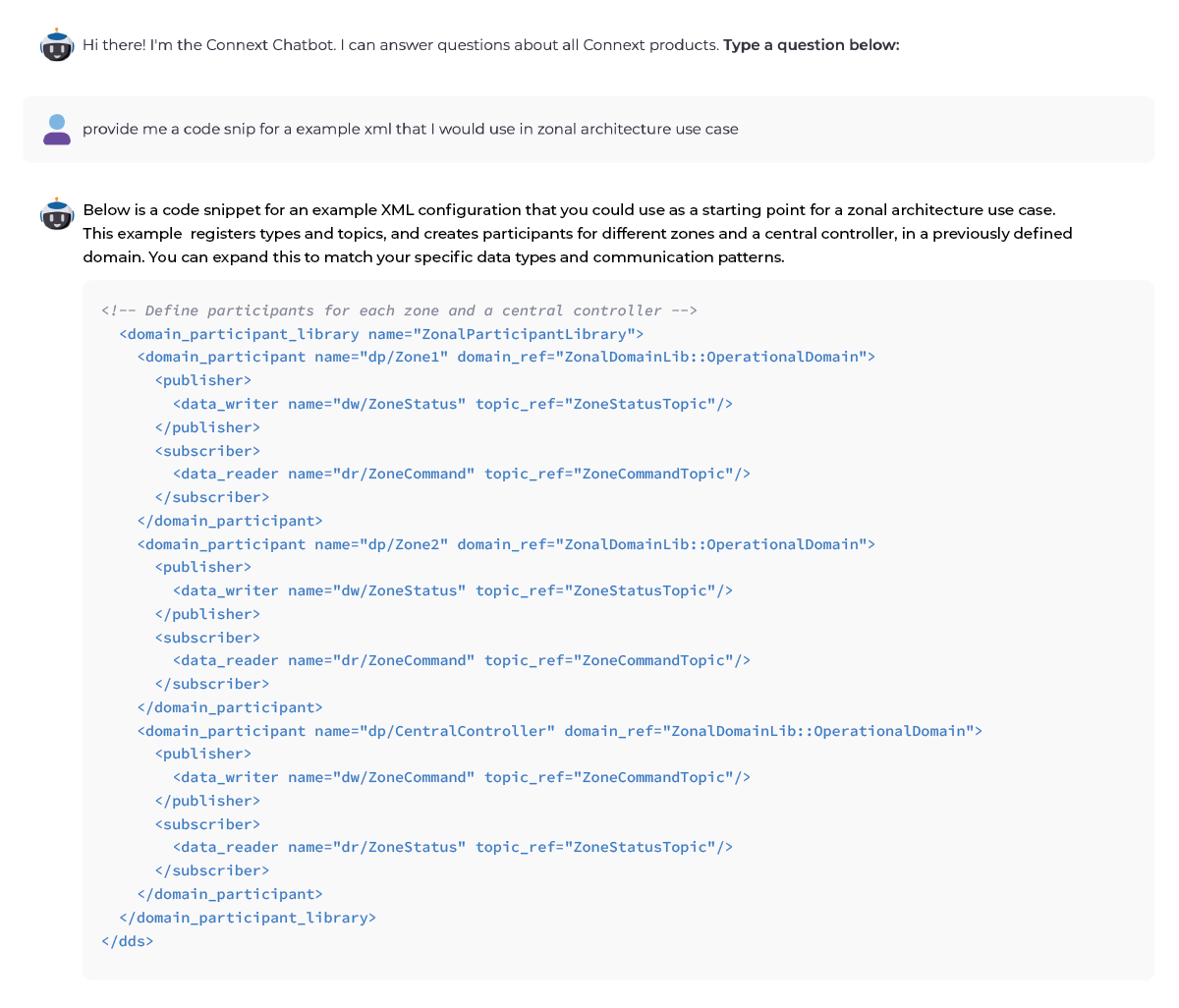Click the user avatar beside the question
The width and height of the screenshot is (1179, 1008).
click(57, 129)
